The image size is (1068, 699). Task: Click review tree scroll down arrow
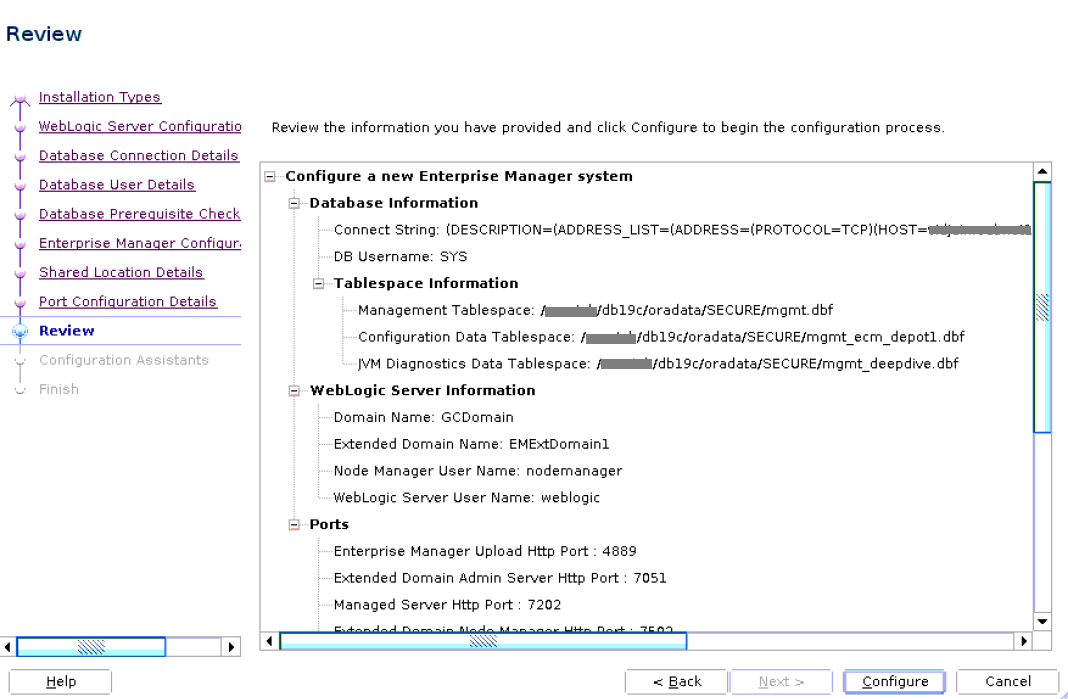click(x=1042, y=621)
